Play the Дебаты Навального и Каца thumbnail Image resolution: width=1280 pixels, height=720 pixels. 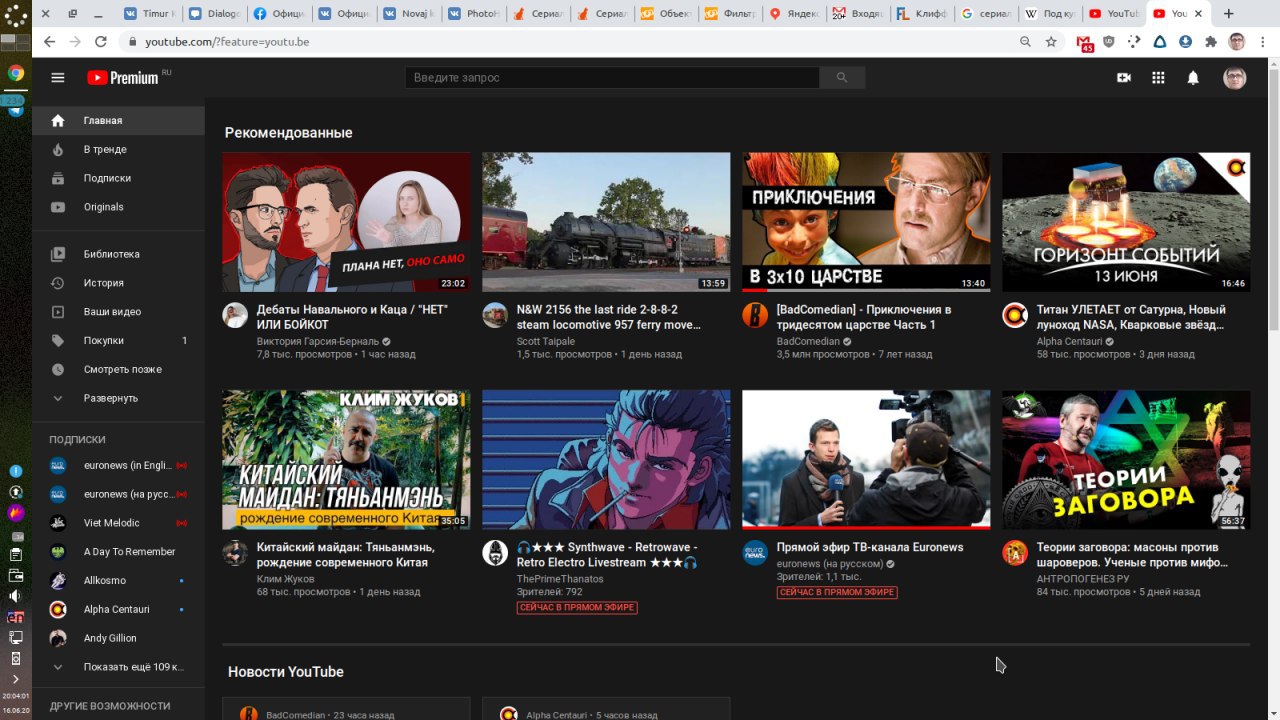(x=346, y=222)
